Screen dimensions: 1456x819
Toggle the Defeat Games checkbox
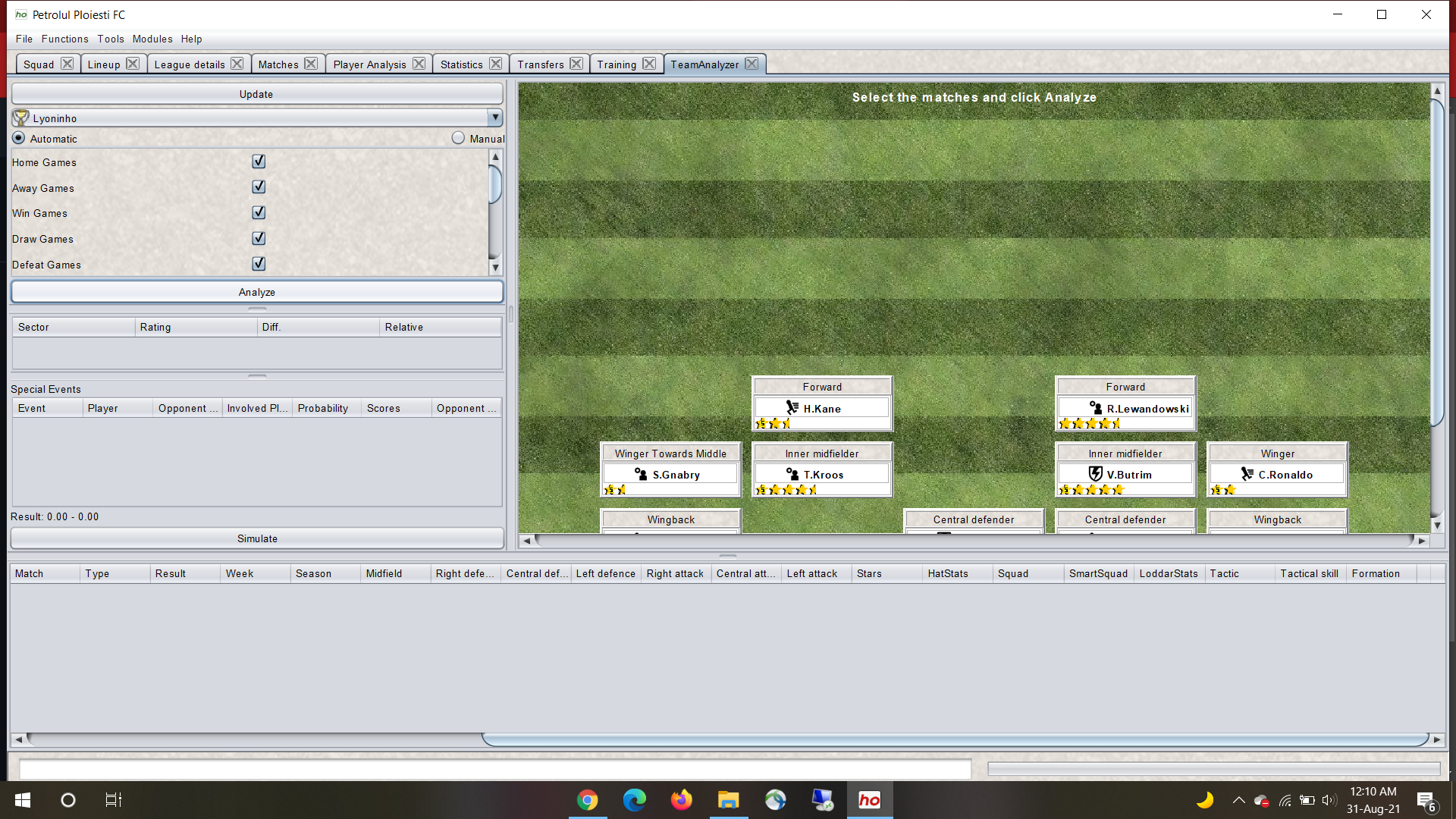pos(259,264)
